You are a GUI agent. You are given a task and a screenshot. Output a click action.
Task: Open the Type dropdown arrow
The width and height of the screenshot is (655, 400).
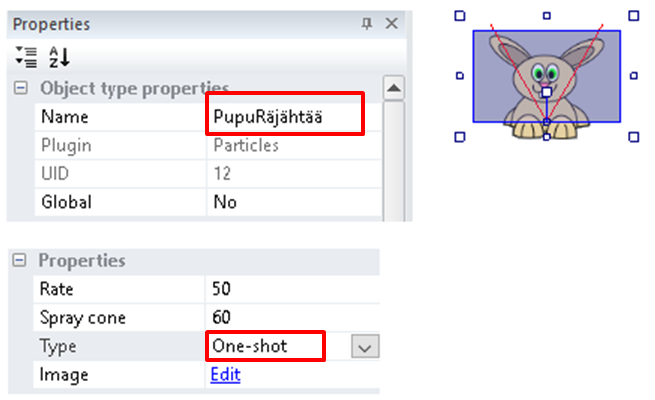point(365,347)
